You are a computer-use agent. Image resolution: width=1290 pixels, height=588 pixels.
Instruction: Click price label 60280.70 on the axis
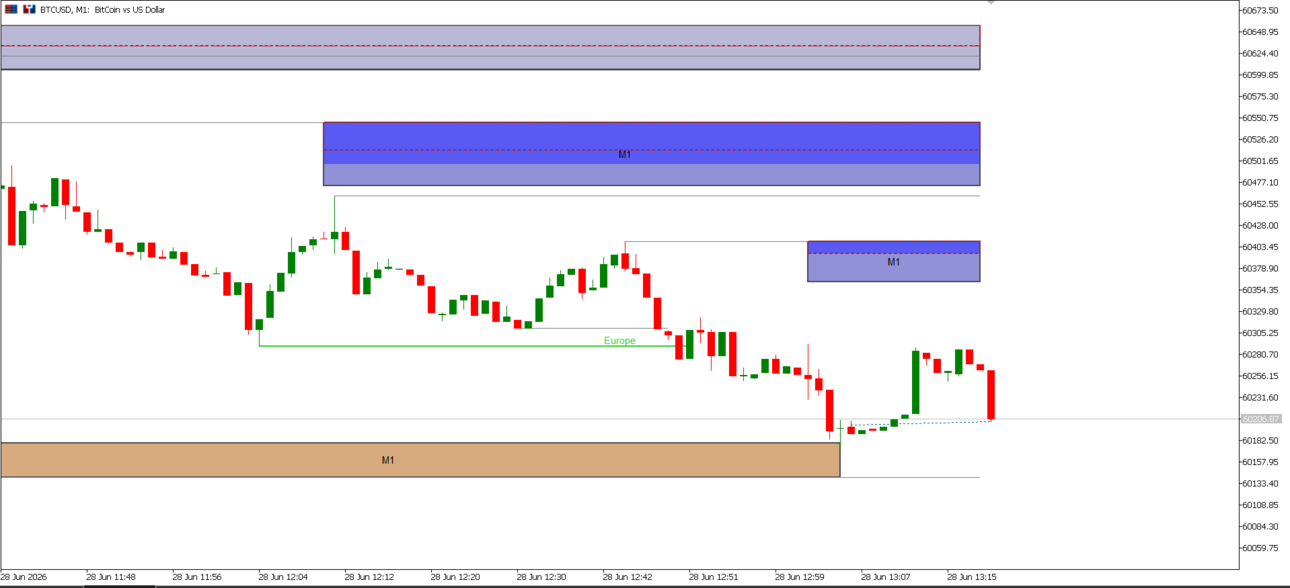(x=1260, y=354)
